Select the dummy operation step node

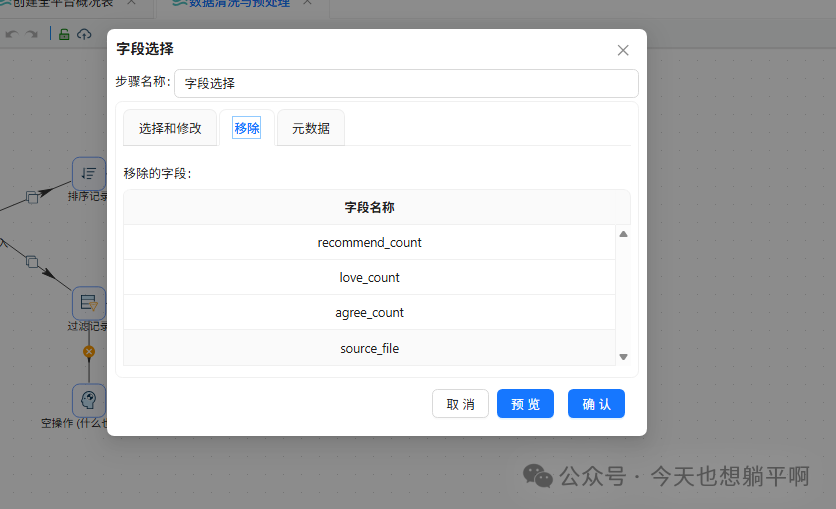89,400
